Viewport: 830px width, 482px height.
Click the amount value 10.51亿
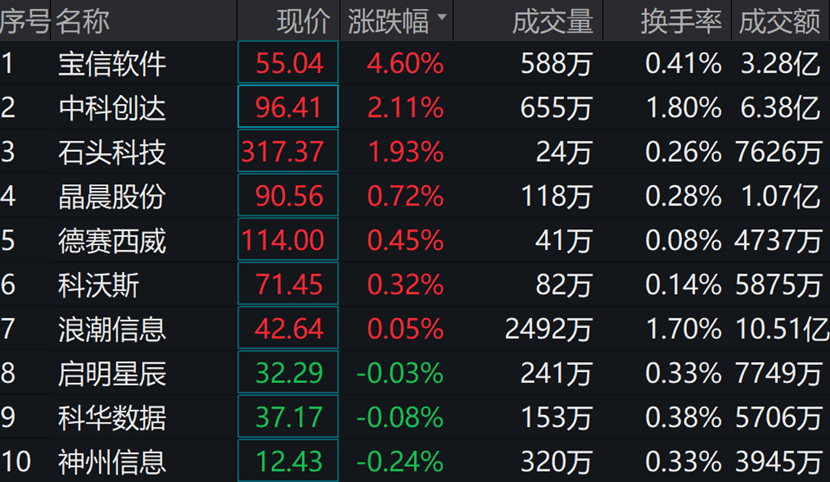click(783, 329)
